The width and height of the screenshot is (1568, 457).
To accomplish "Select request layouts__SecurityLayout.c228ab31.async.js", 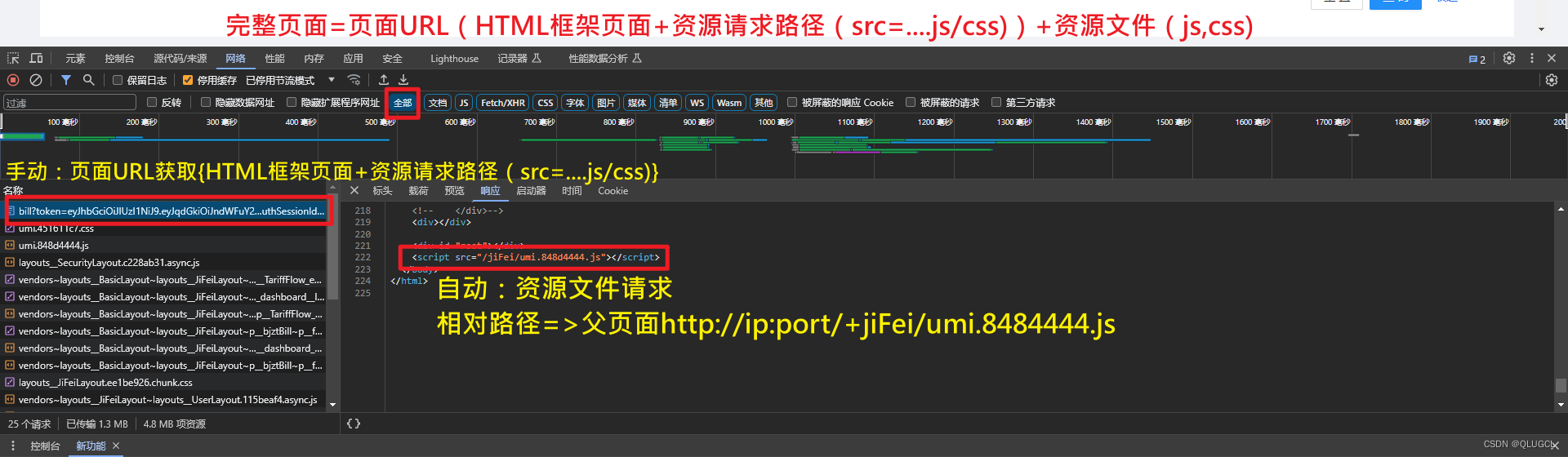I will (163, 262).
